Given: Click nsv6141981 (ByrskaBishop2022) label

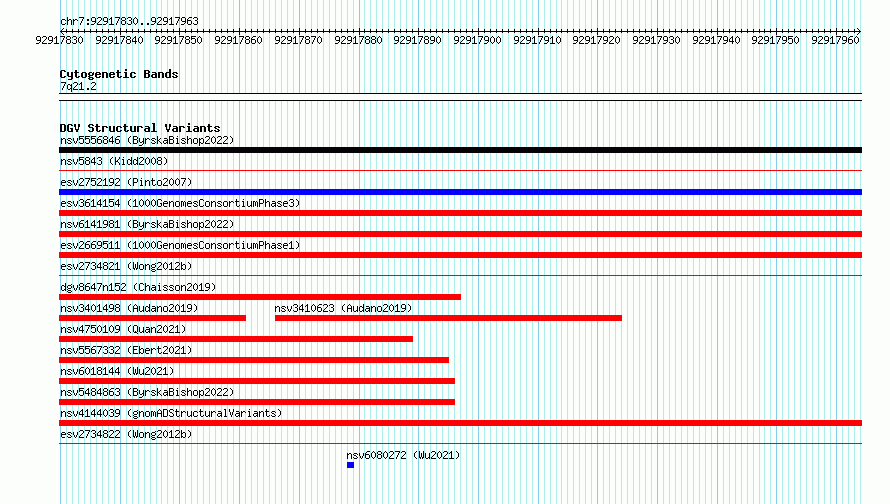Looking at the screenshot, I should click(x=147, y=224).
